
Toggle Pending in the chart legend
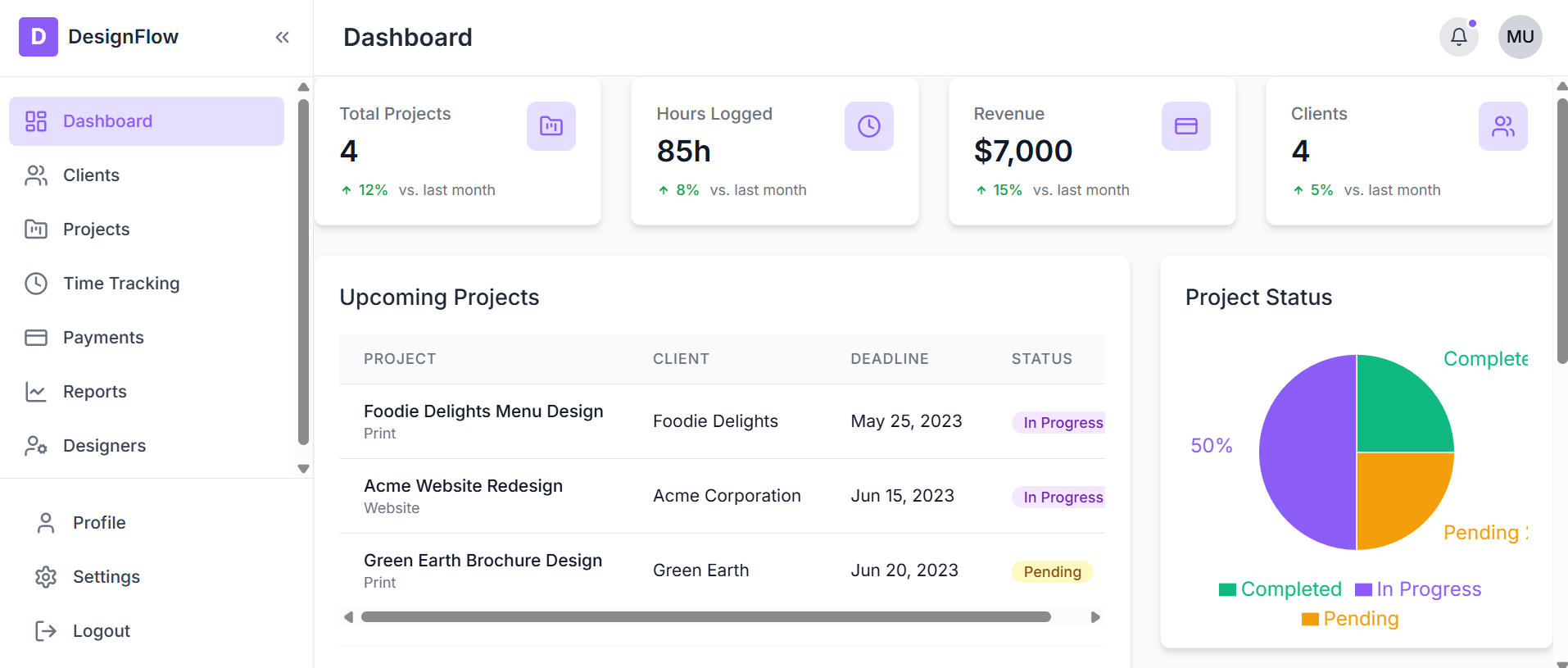tap(1350, 619)
